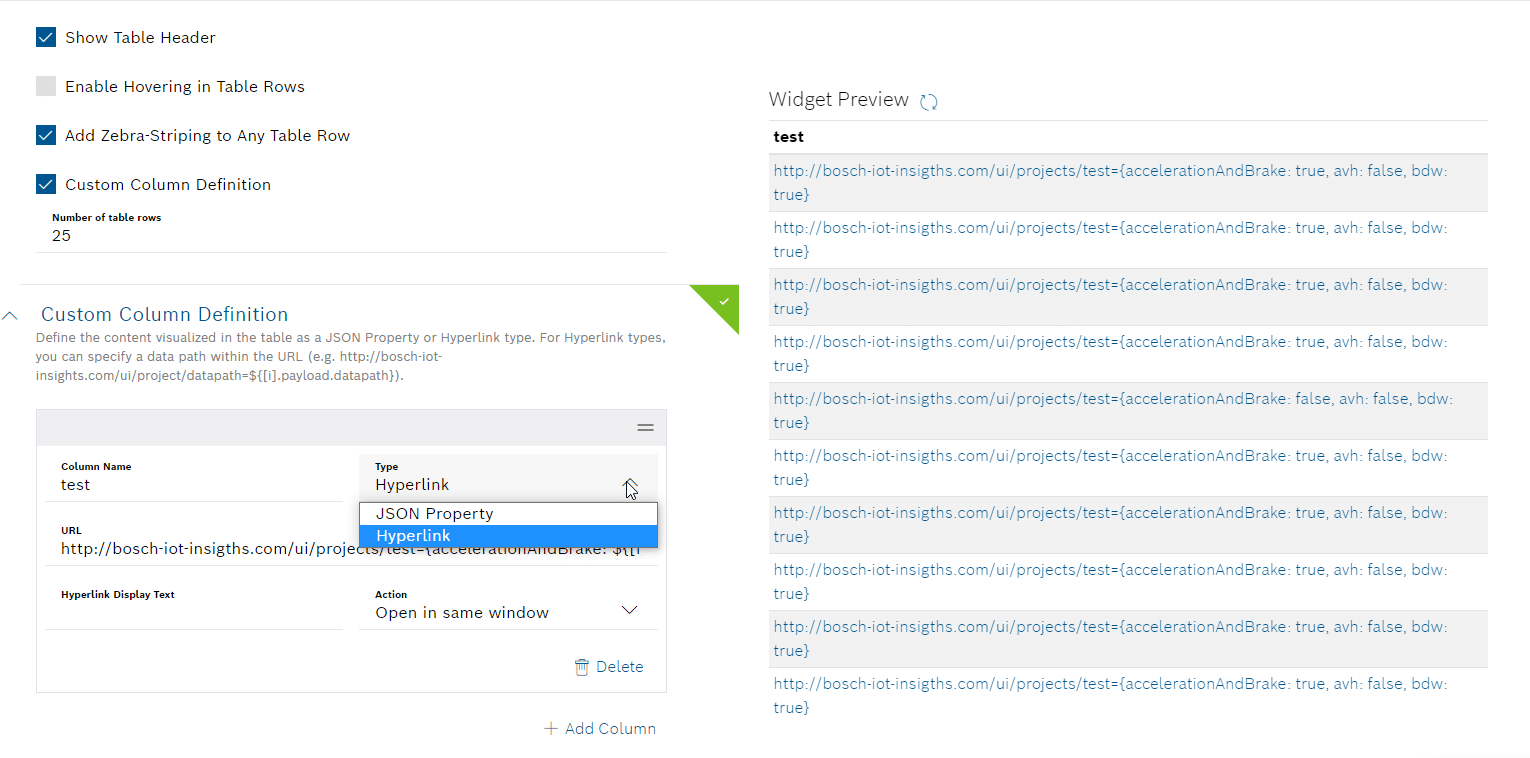Click the green checkmark corner badge
Image resolution: width=1530 pixels, height=758 pixels.
pyautogui.click(x=723, y=300)
